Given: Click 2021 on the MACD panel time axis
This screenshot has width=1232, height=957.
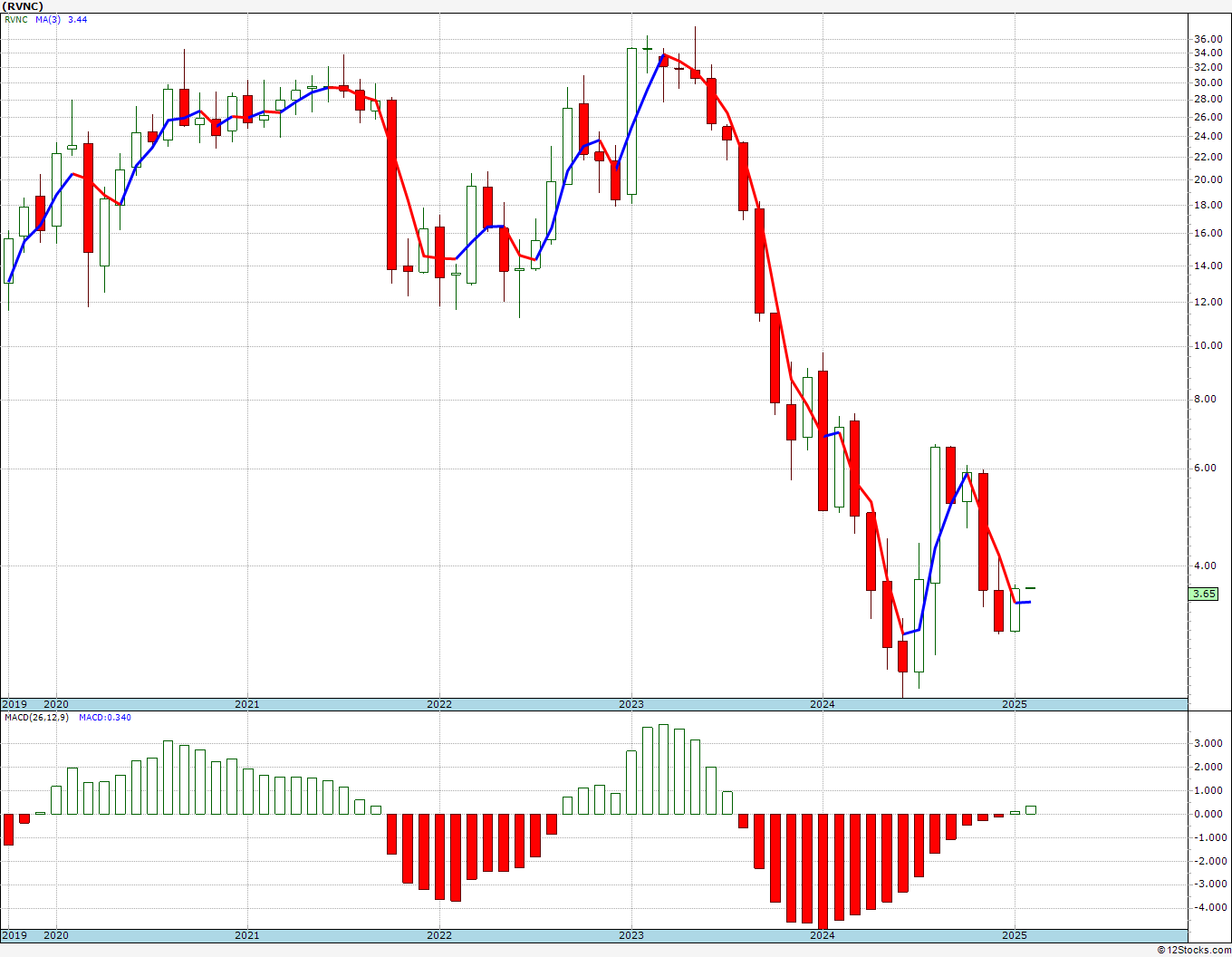Looking at the screenshot, I should [x=247, y=935].
